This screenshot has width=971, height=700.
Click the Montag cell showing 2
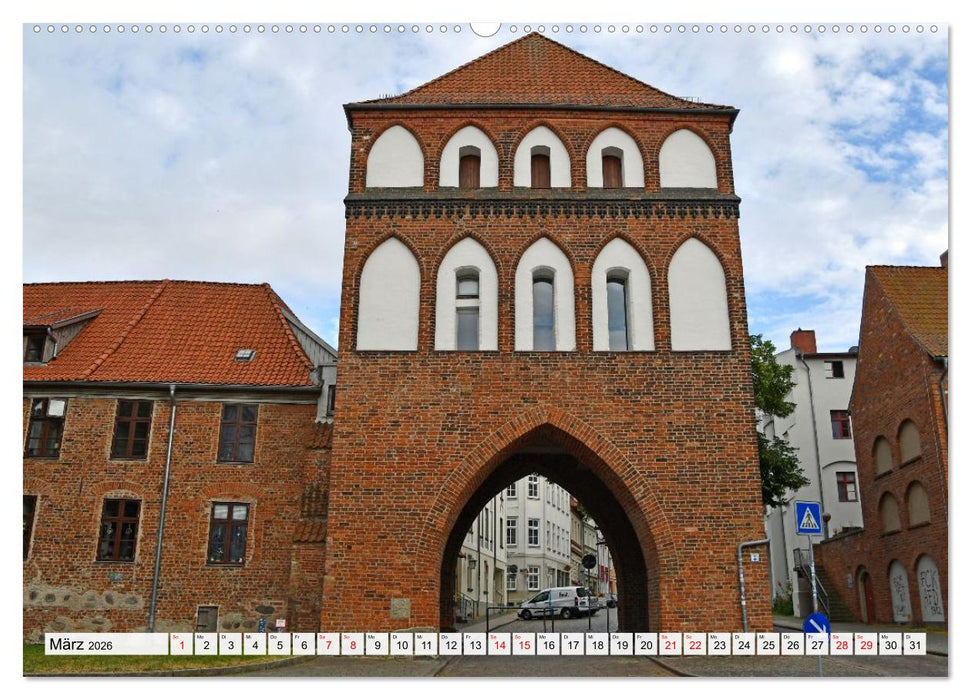[205, 646]
